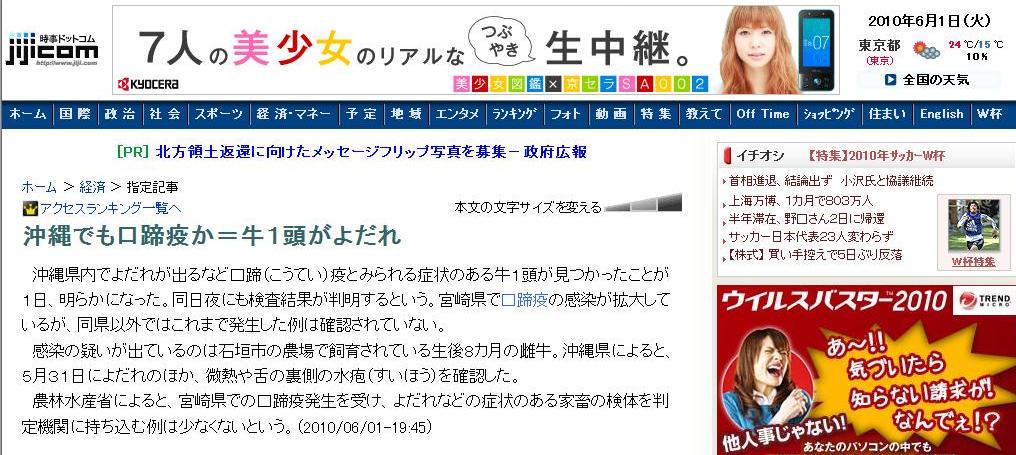Screen dimensions: 1016x455
Task: Open the W杯特集 soccer player thumbnail
Action: 973,226
